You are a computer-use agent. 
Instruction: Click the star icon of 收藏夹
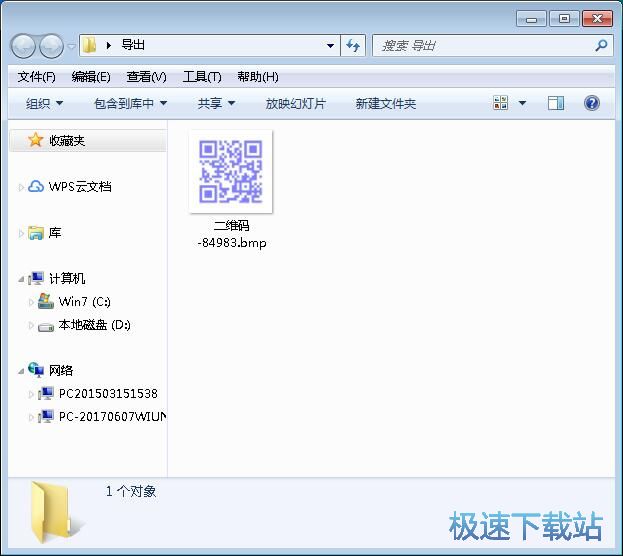click(35, 139)
